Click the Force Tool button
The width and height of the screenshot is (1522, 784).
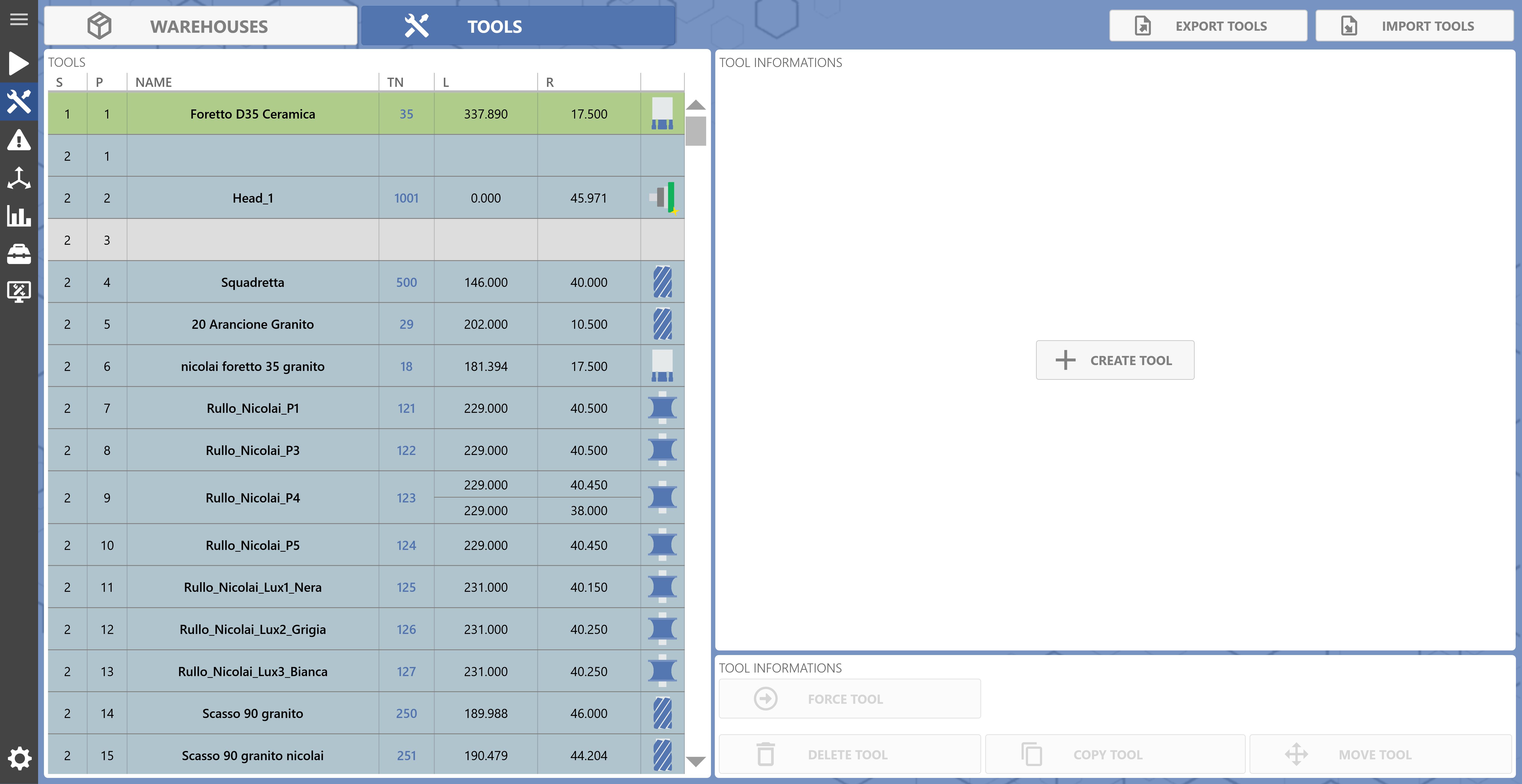[850, 699]
